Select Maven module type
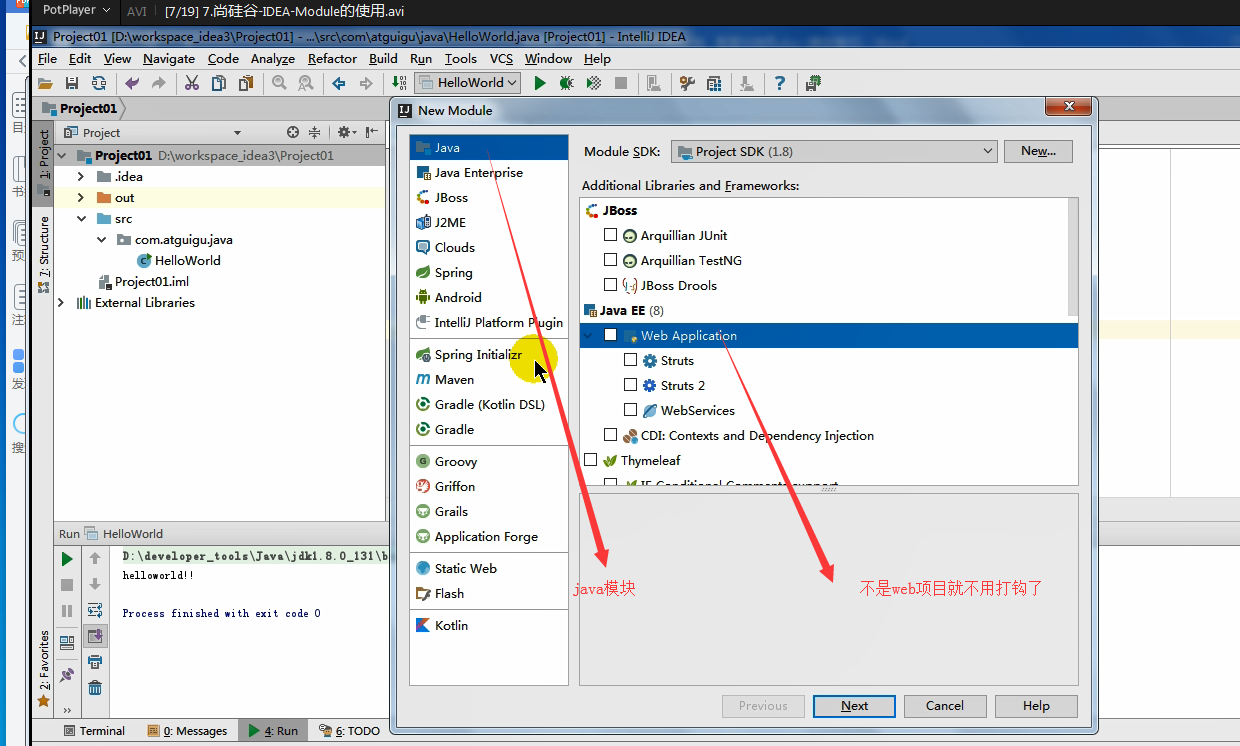This screenshot has height=746, width=1240. [489, 380]
